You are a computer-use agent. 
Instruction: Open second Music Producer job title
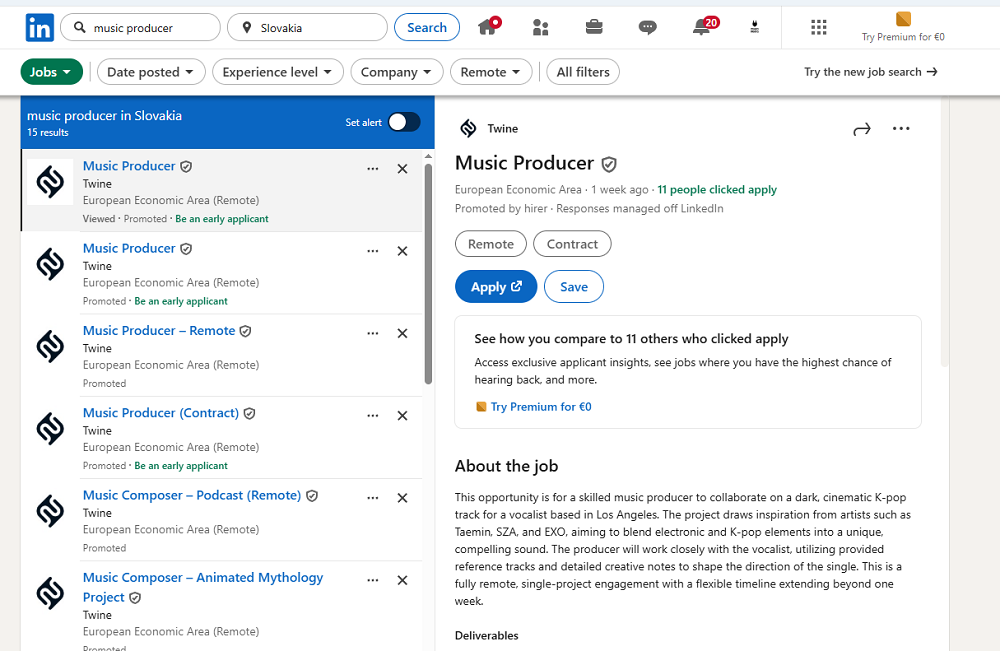click(x=129, y=248)
